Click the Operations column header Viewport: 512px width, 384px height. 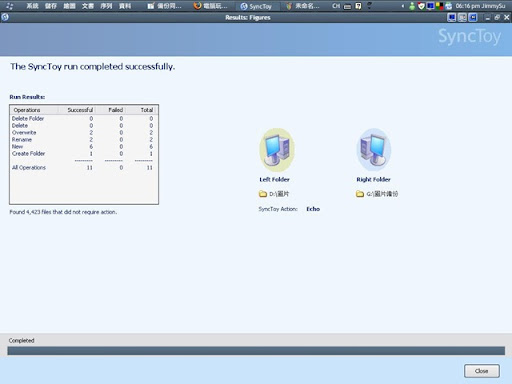[x=34, y=110]
